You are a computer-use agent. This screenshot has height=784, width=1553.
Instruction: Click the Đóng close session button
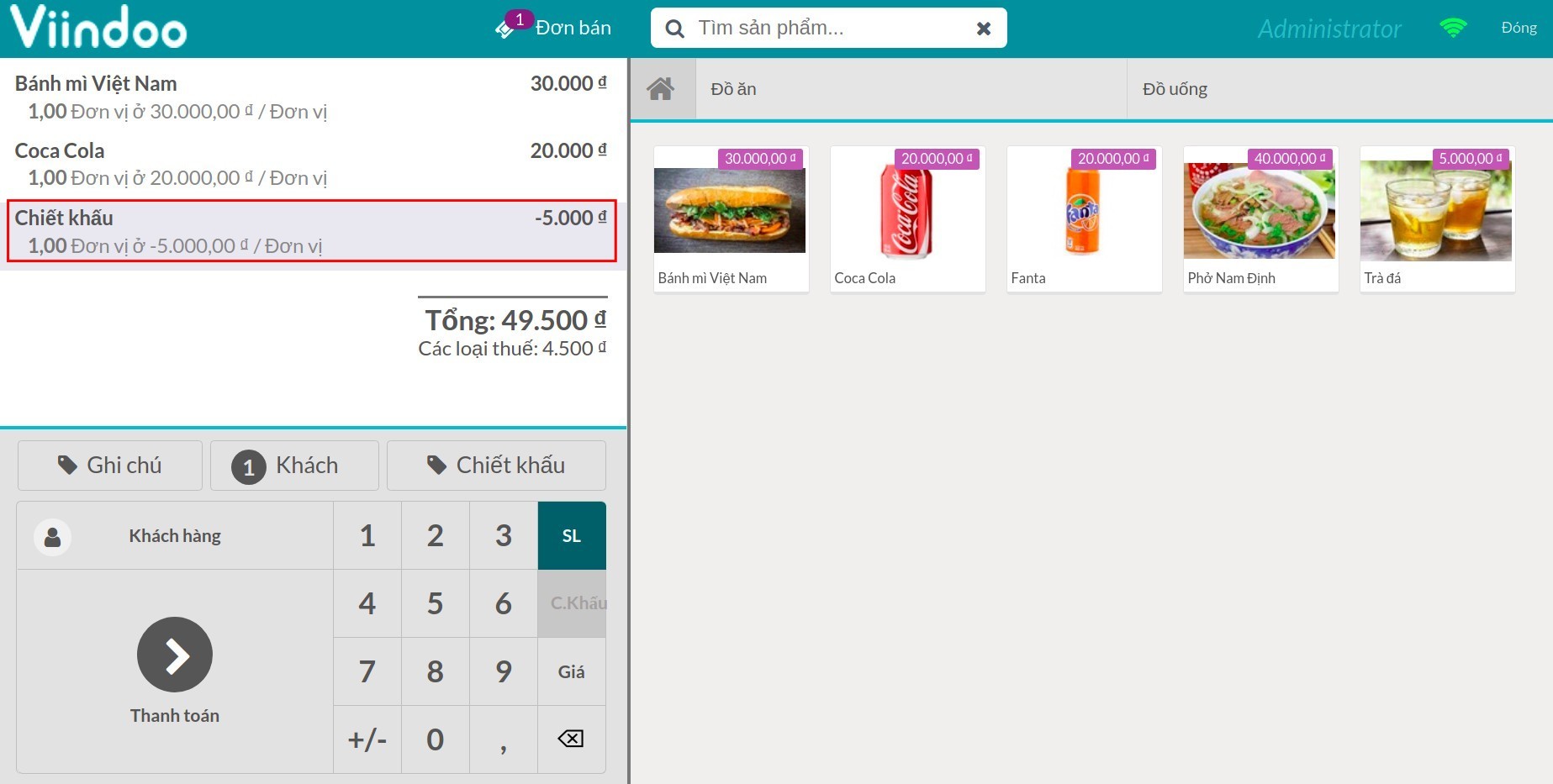point(1519,28)
